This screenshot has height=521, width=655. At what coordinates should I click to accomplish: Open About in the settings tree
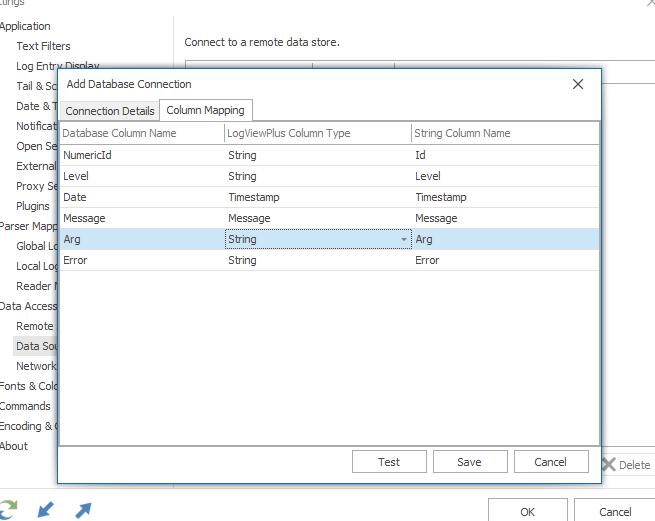pyautogui.click(x=14, y=446)
